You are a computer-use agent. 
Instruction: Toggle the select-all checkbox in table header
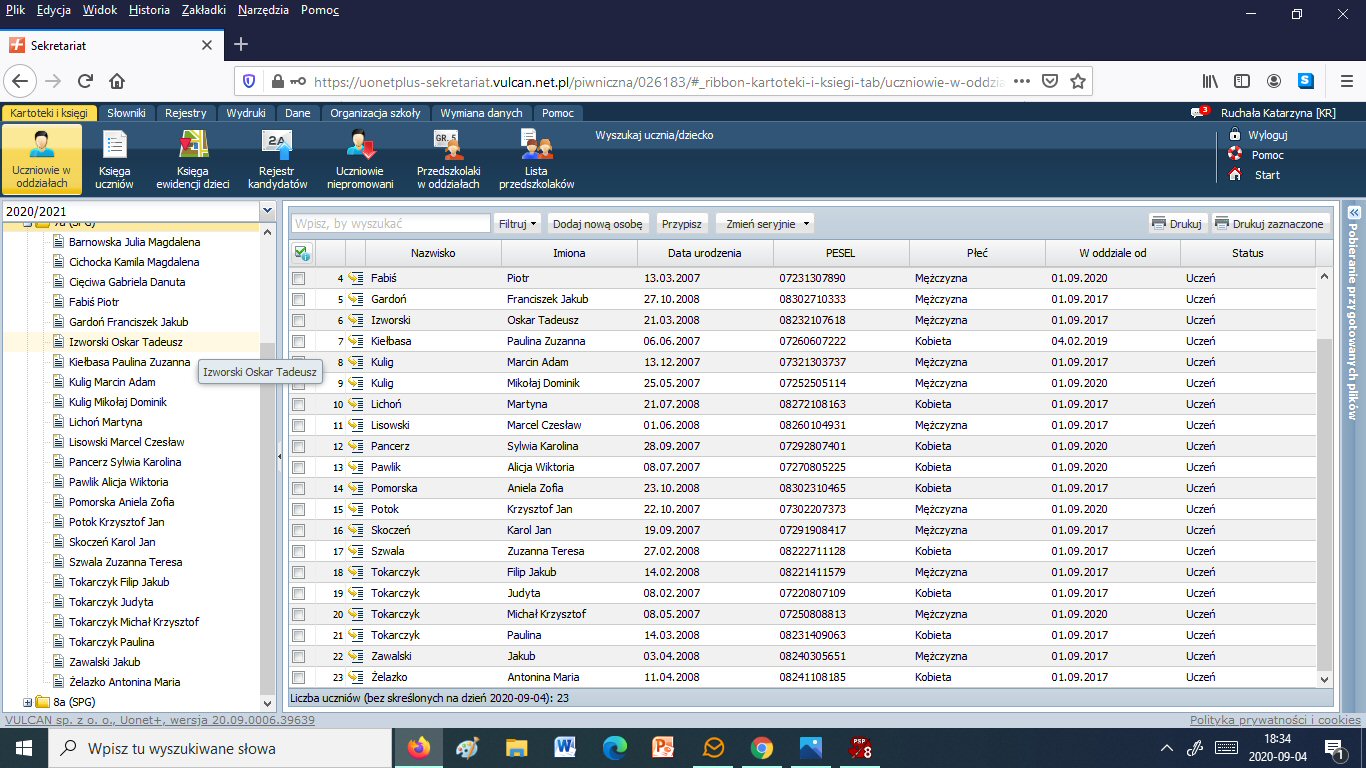(x=301, y=254)
